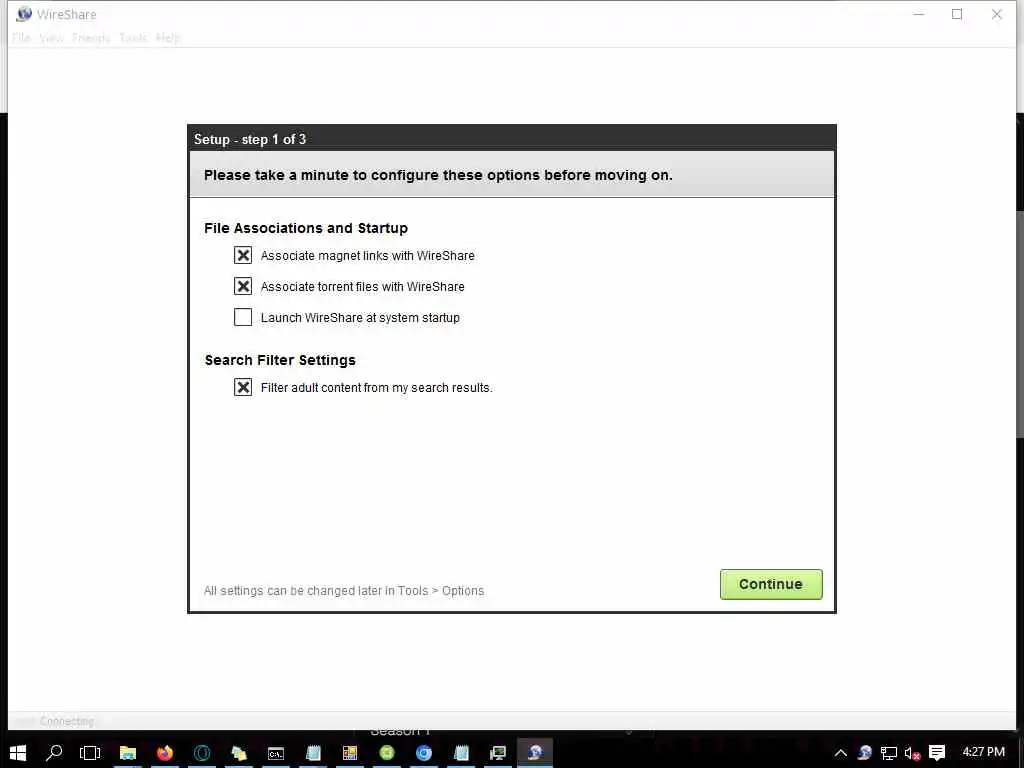Open File Explorer from taskbar
The height and width of the screenshot is (768, 1024).
coord(127,753)
